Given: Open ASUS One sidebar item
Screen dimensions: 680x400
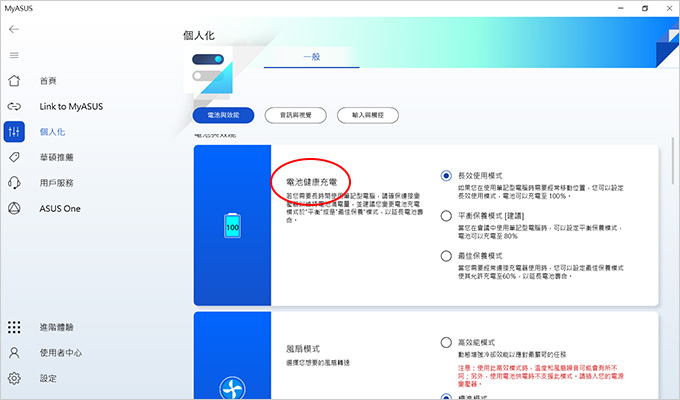Looking at the screenshot, I should coord(60,208).
